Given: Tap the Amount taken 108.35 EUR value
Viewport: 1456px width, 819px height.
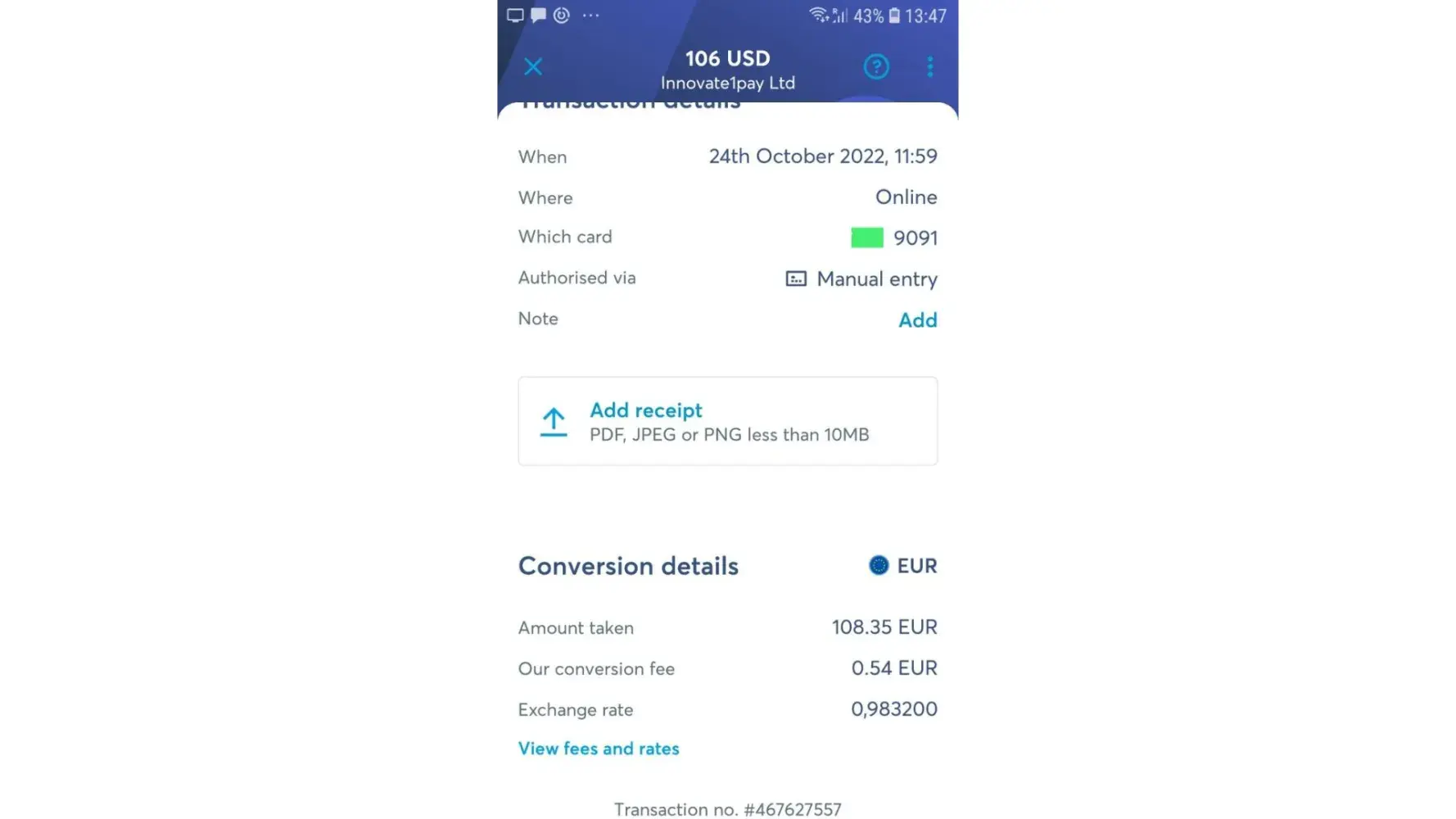Looking at the screenshot, I should coord(884,627).
